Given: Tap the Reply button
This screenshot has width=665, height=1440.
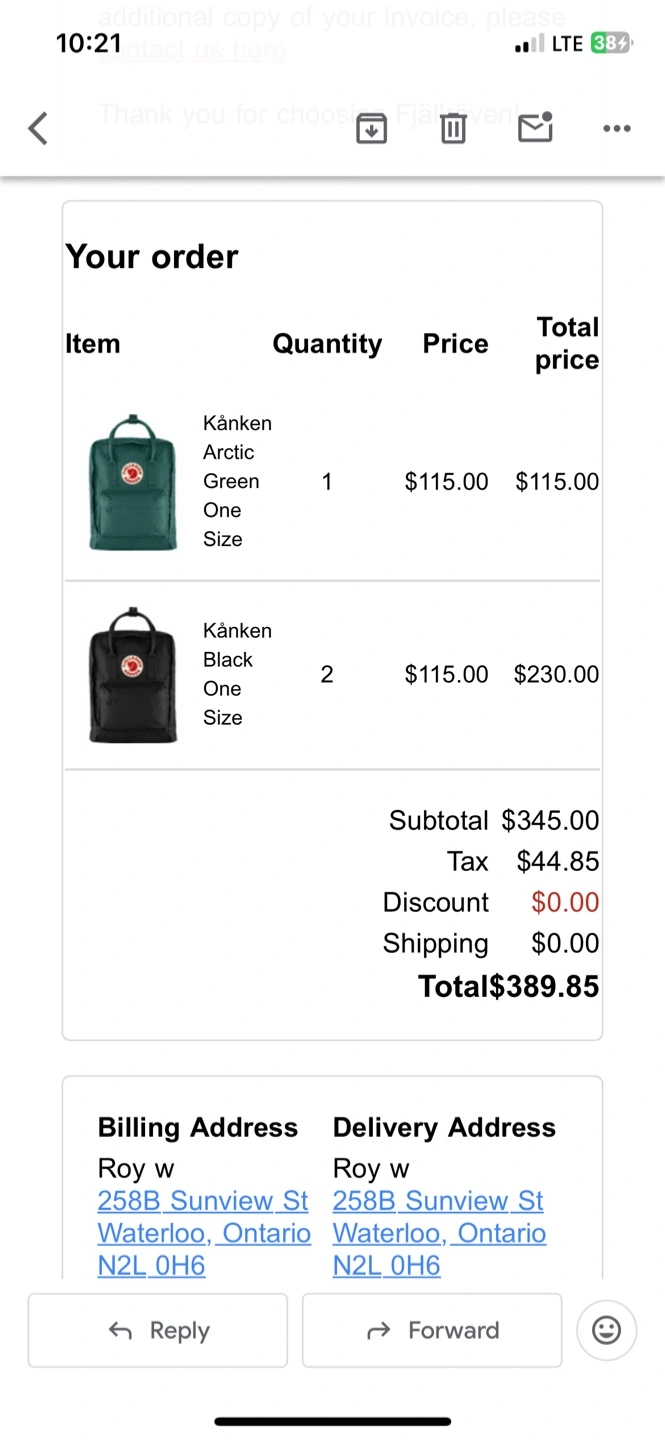Looking at the screenshot, I should click(157, 1330).
